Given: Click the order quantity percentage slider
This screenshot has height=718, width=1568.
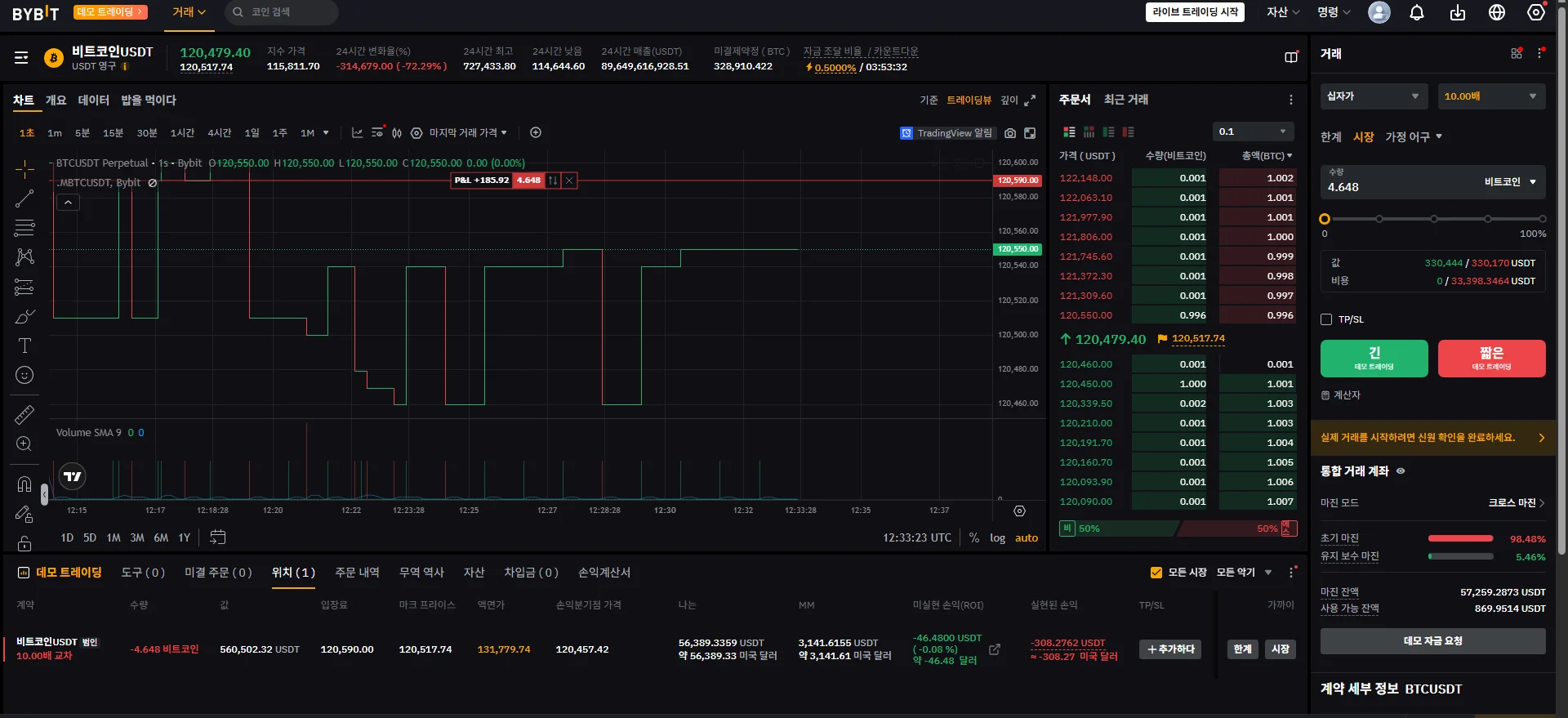Looking at the screenshot, I should pos(1433,219).
